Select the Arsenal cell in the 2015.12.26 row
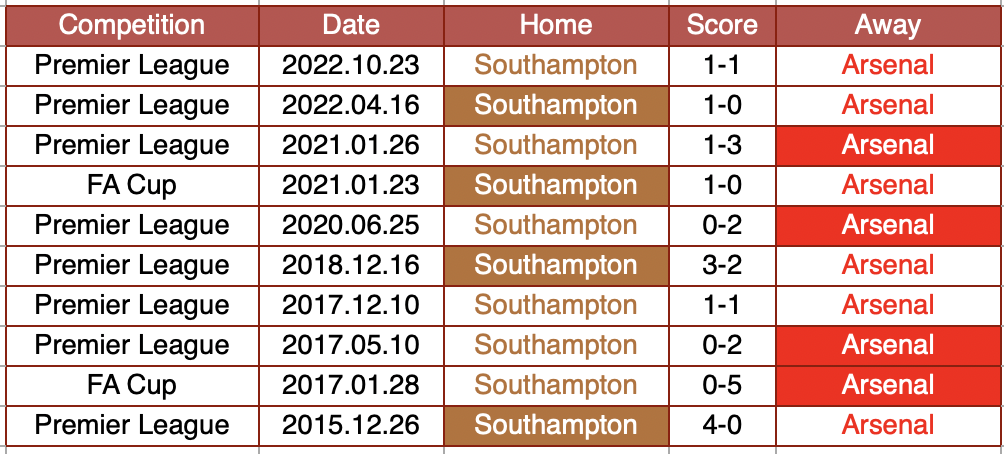The image size is (1004, 454). (x=887, y=426)
